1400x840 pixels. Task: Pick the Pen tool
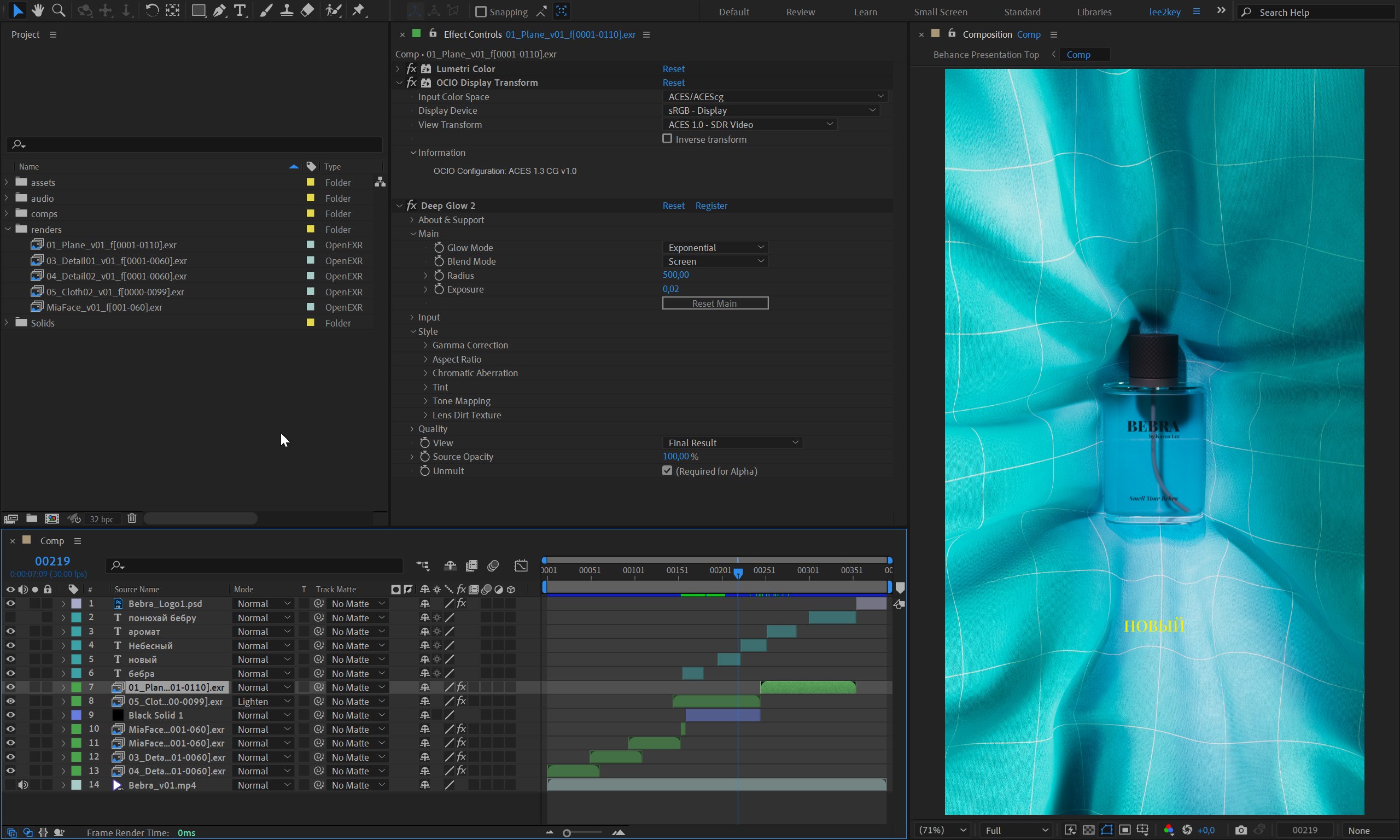tap(219, 10)
